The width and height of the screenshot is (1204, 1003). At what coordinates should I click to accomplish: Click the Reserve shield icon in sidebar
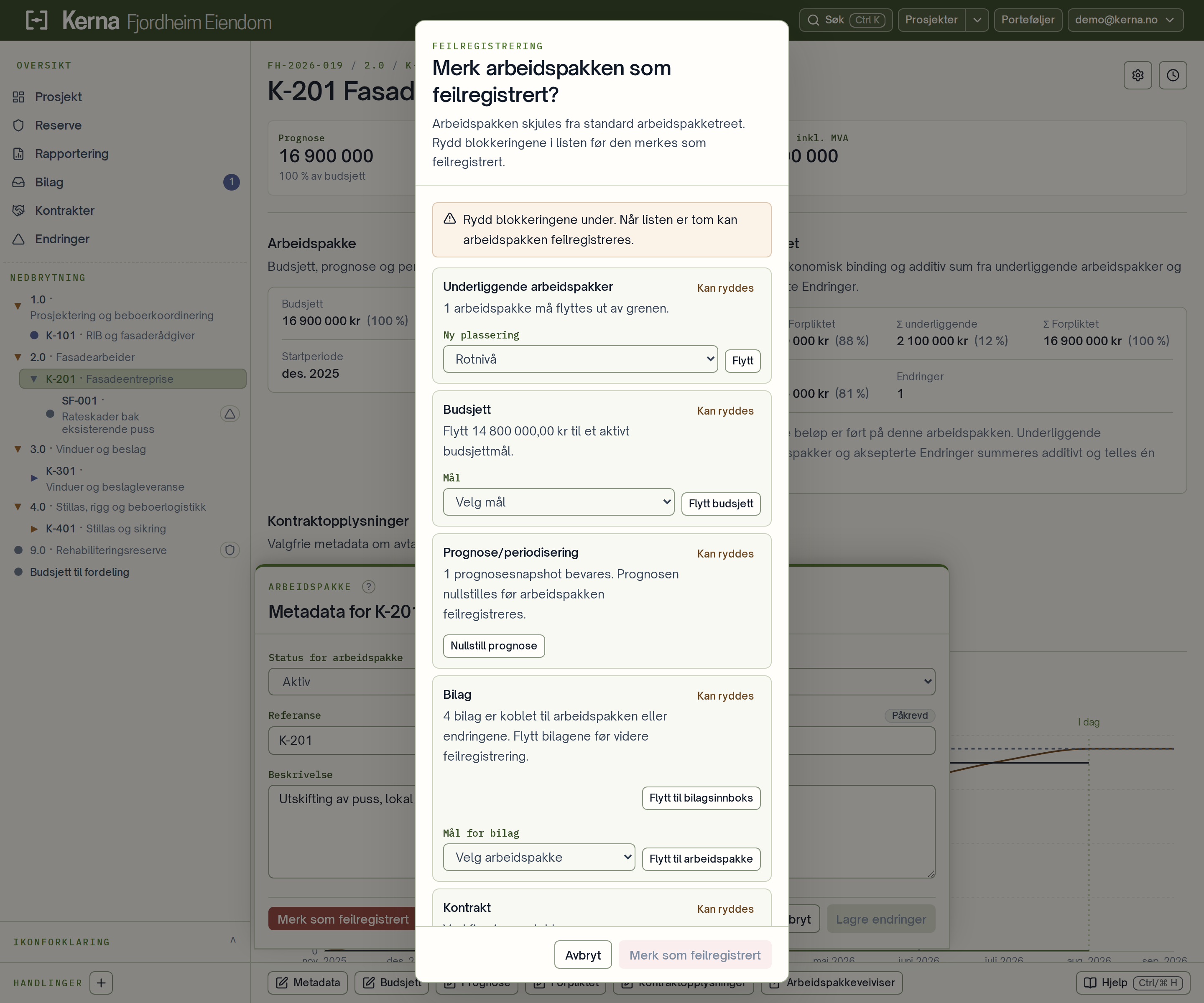coord(18,125)
